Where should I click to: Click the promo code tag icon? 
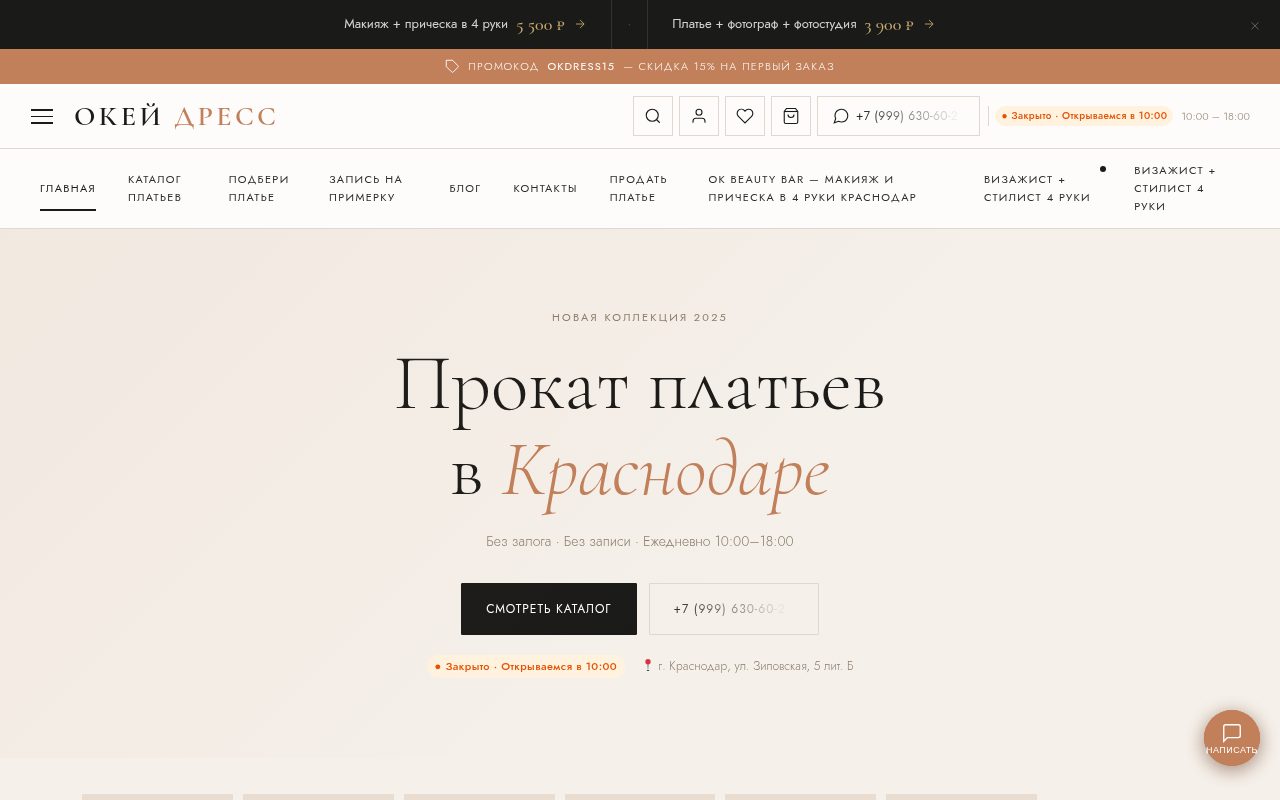(x=452, y=66)
